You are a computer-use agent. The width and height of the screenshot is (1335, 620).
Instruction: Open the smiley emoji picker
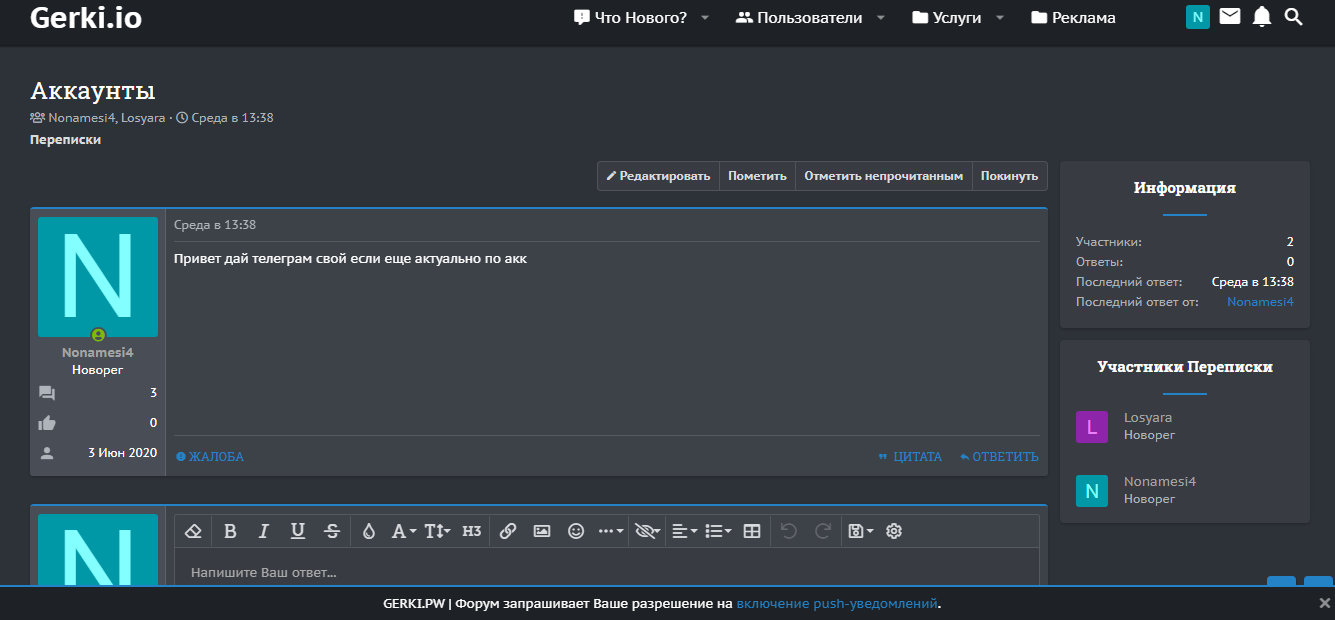coord(576,531)
